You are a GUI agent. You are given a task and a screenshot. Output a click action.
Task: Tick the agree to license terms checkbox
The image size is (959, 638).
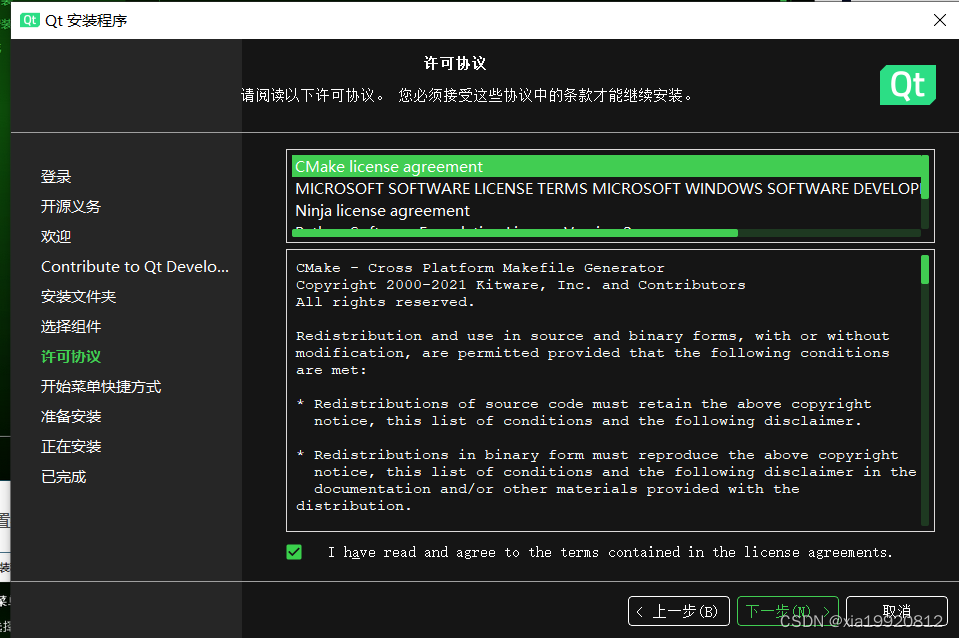point(294,552)
